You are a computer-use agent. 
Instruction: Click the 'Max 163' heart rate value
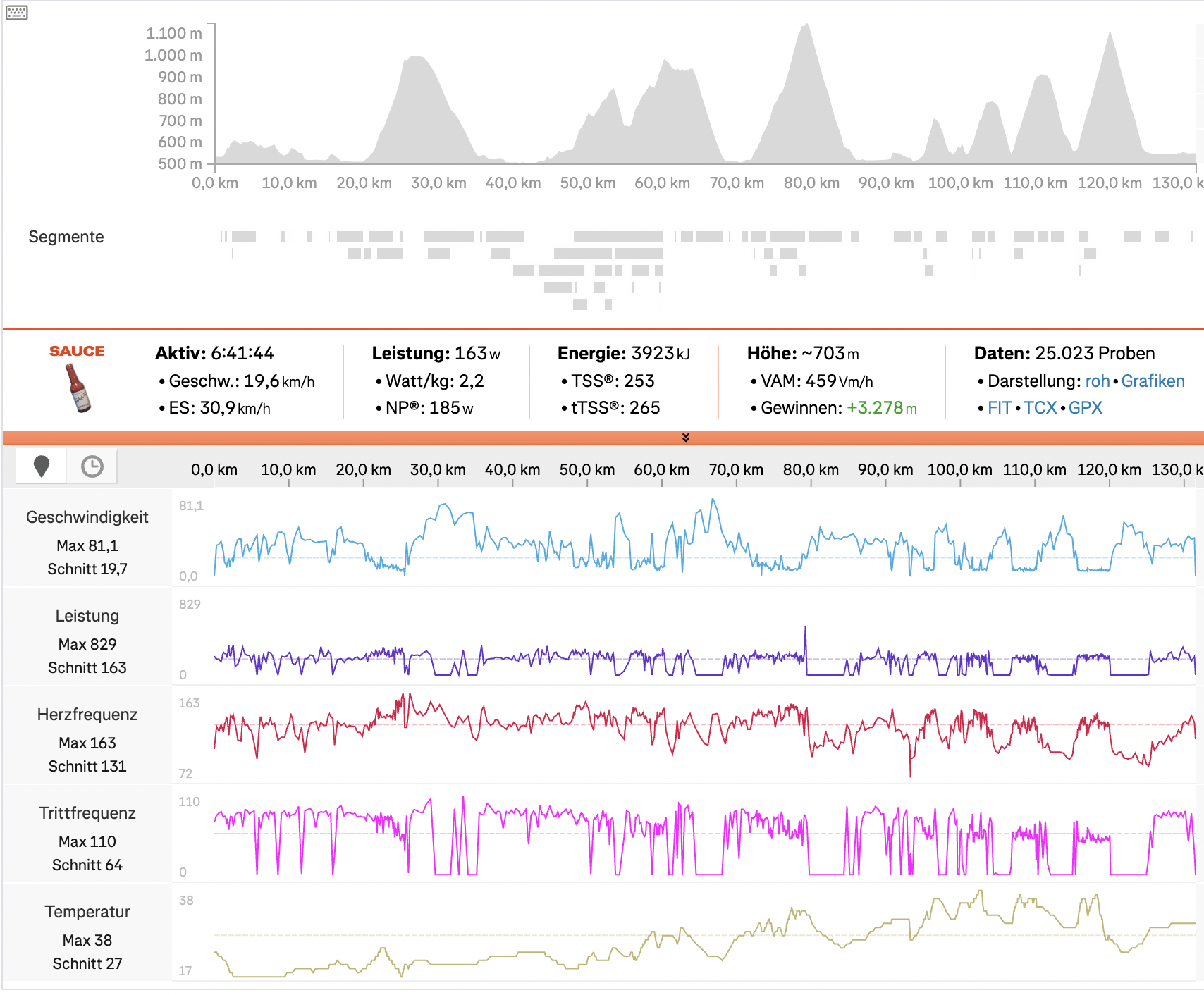[87, 743]
